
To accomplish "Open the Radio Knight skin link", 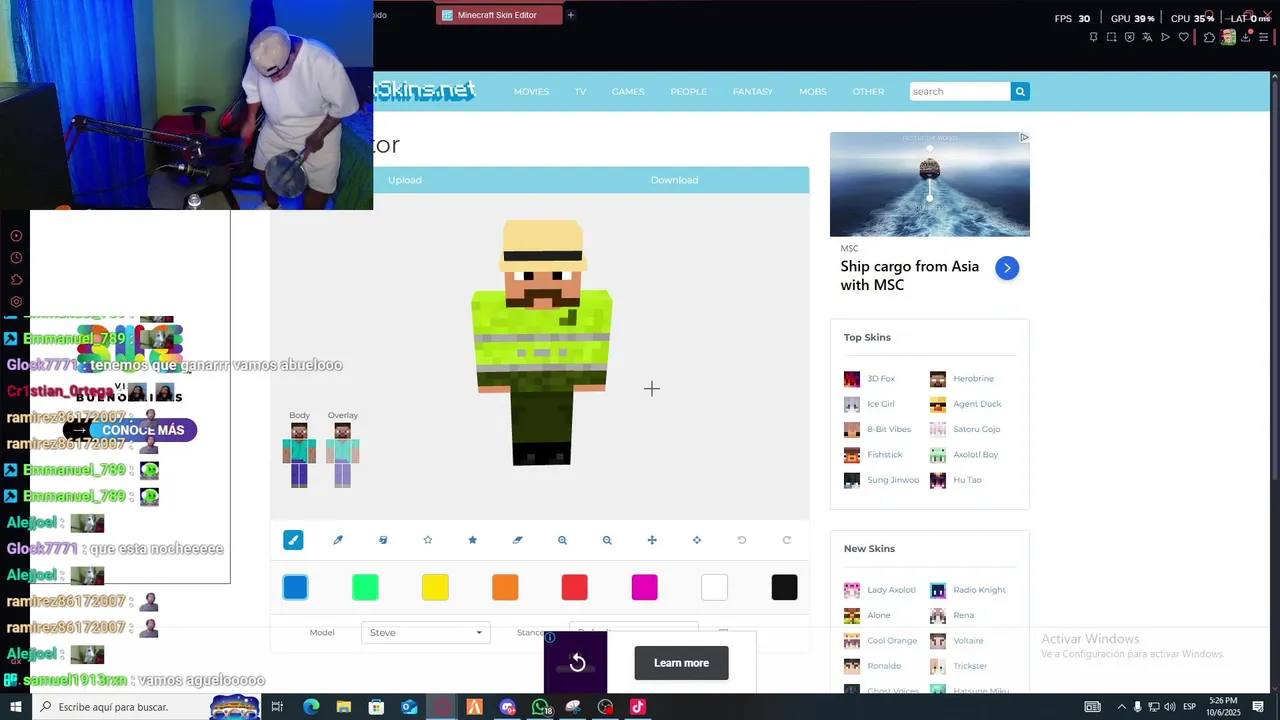I will (x=979, y=590).
